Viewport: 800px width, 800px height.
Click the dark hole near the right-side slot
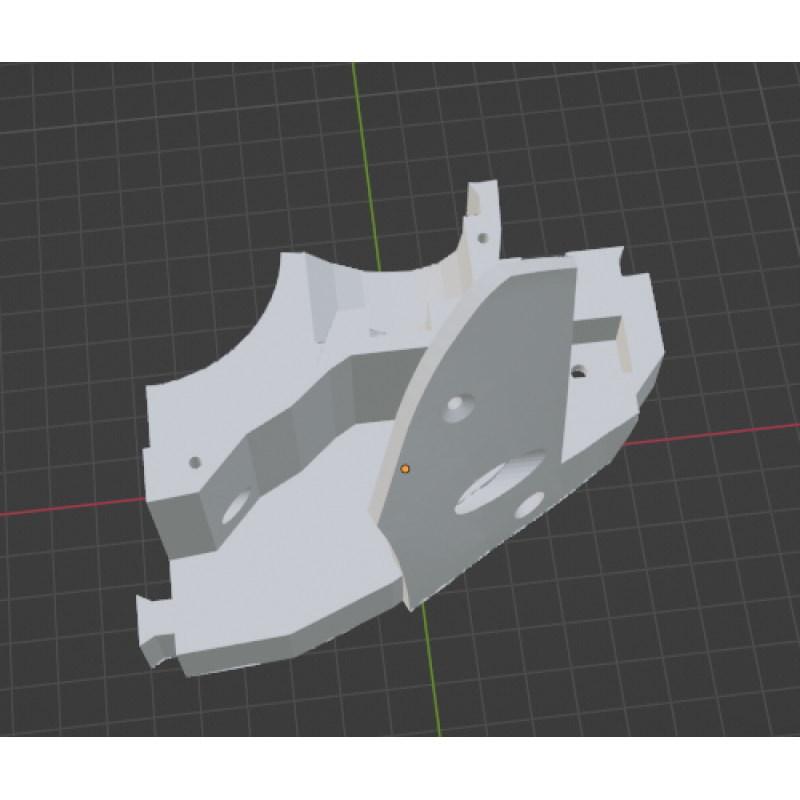(x=578, y=372)
